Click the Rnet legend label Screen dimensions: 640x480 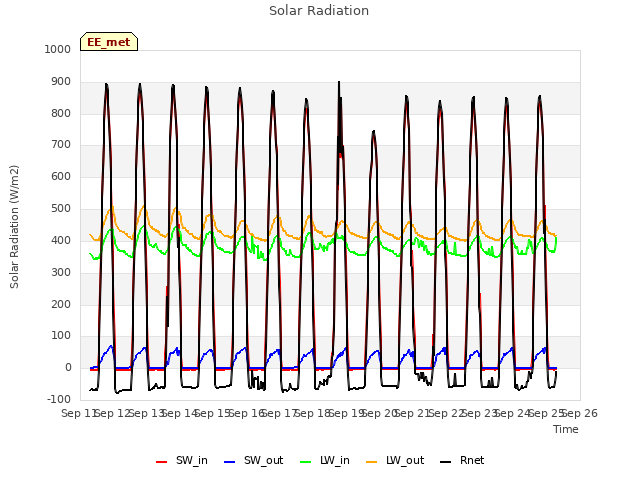click(472, 460)
